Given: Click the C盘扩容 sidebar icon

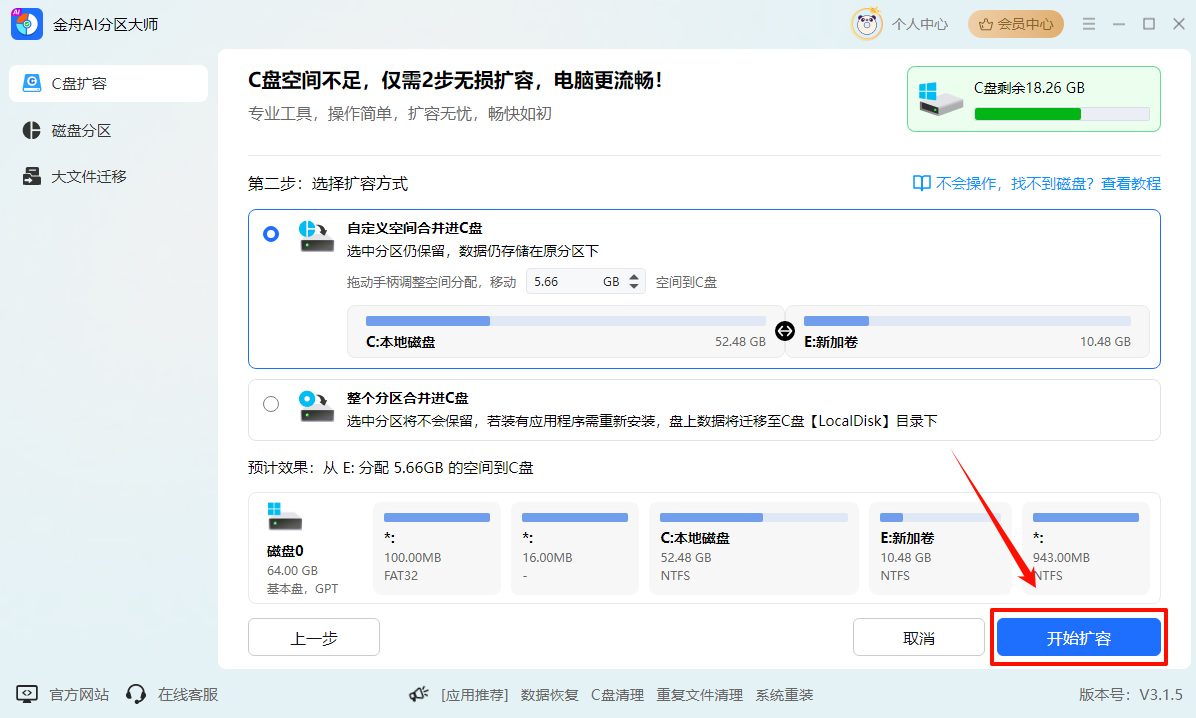Looking at the screenshot, I should pos(31,83).
